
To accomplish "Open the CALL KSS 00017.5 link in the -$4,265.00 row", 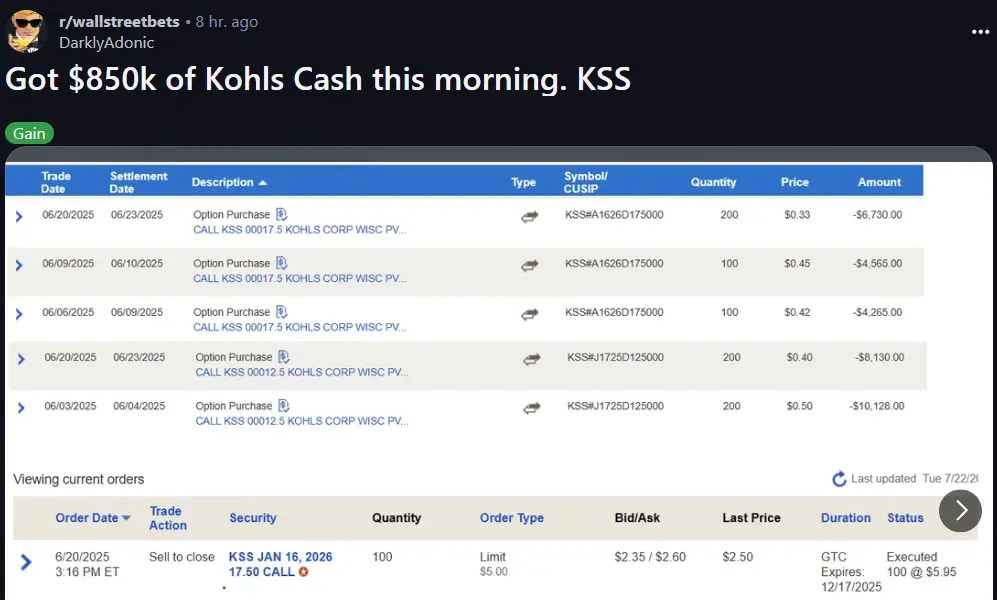I will [x=299, y=327].
